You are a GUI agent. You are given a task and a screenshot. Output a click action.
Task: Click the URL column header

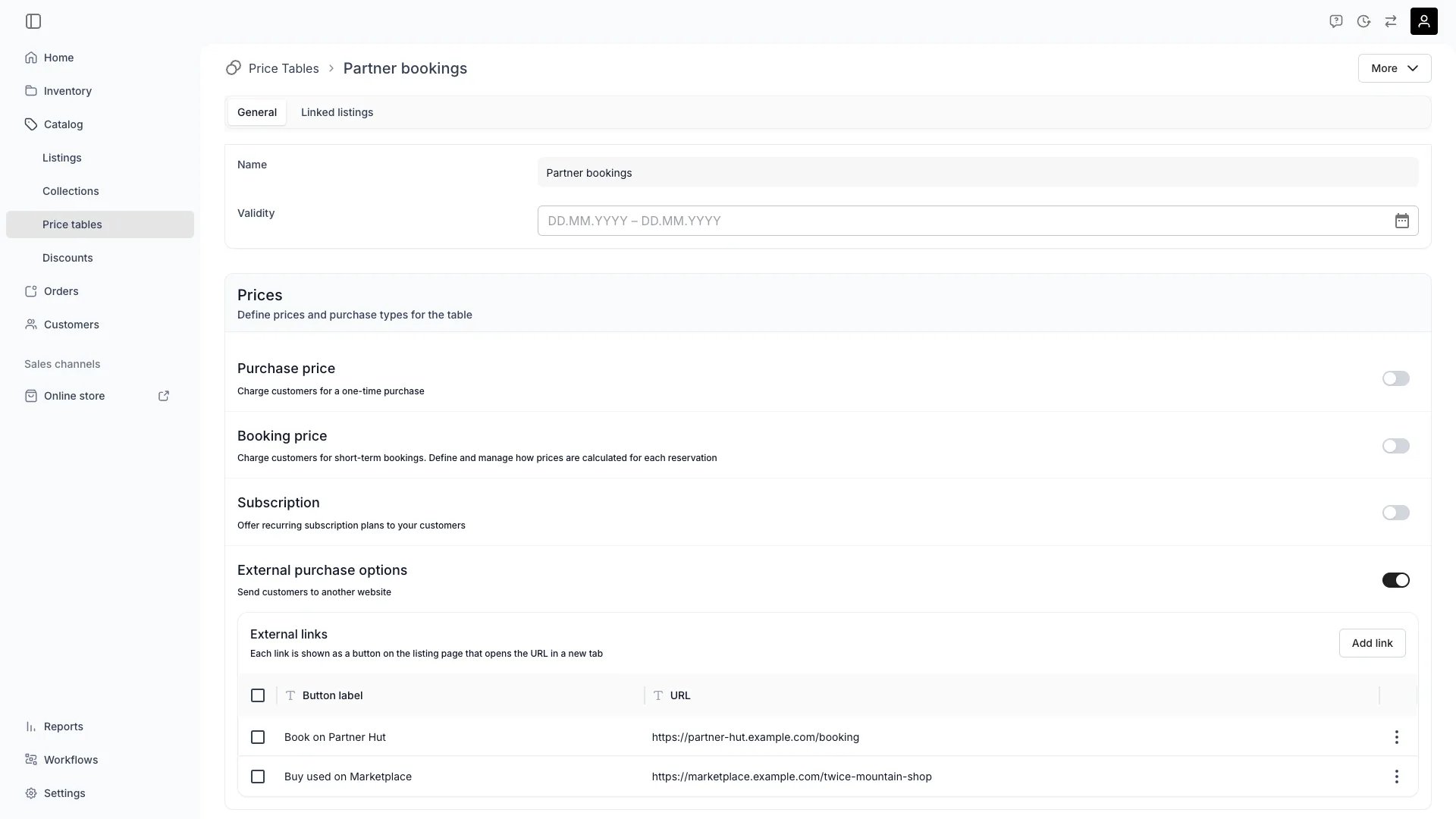(x=1012, y=695)
